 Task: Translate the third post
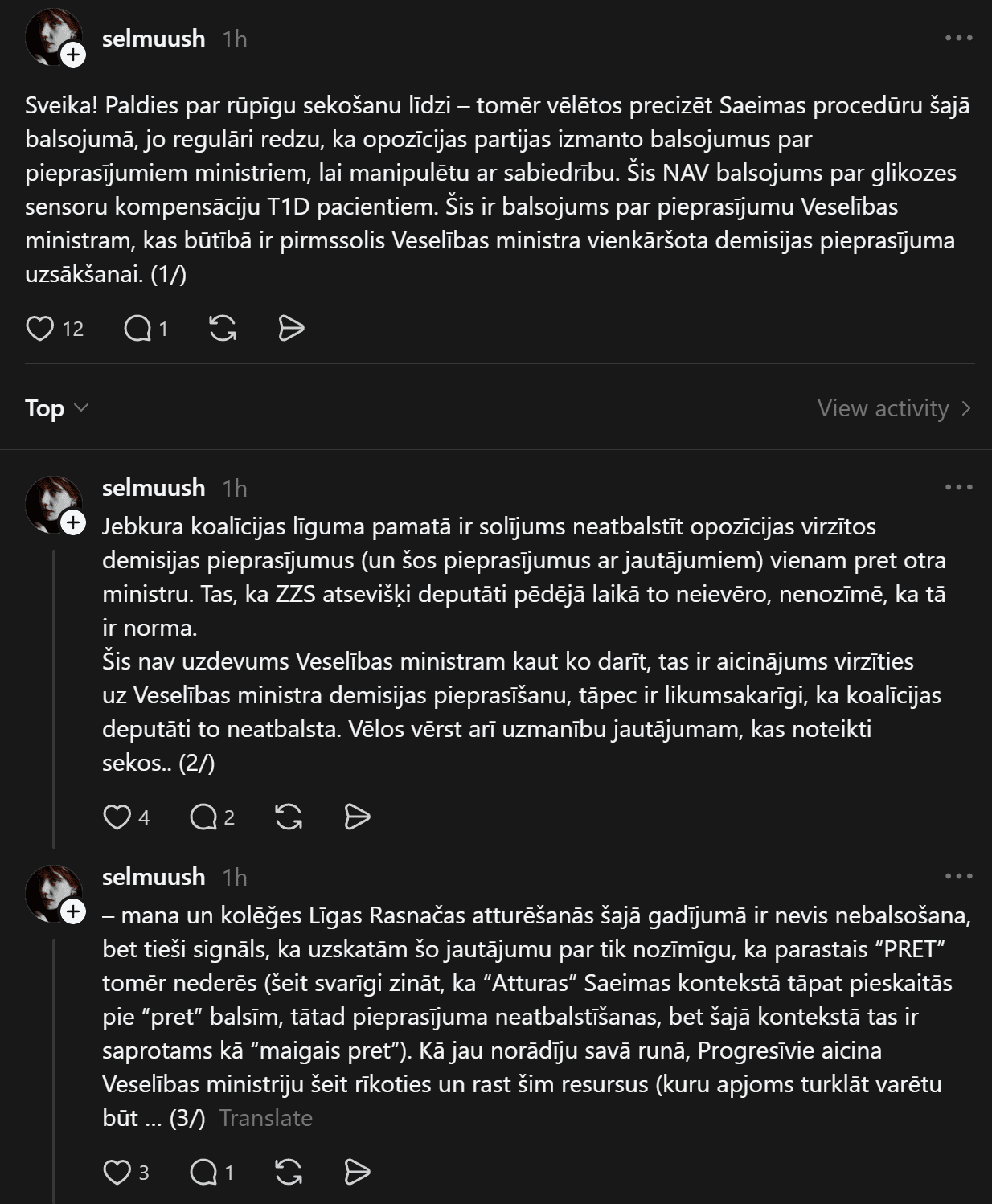coord(265,1118)
